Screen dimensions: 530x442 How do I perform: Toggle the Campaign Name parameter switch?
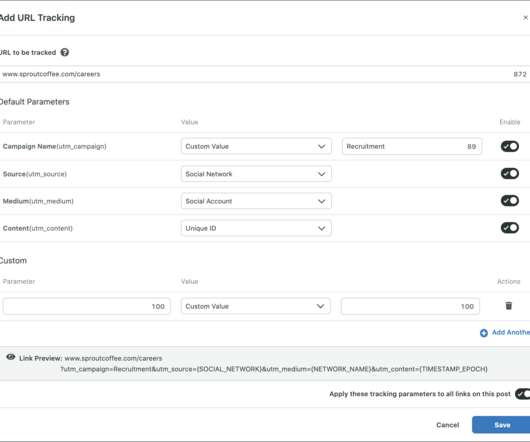click(x=510, y=146)
